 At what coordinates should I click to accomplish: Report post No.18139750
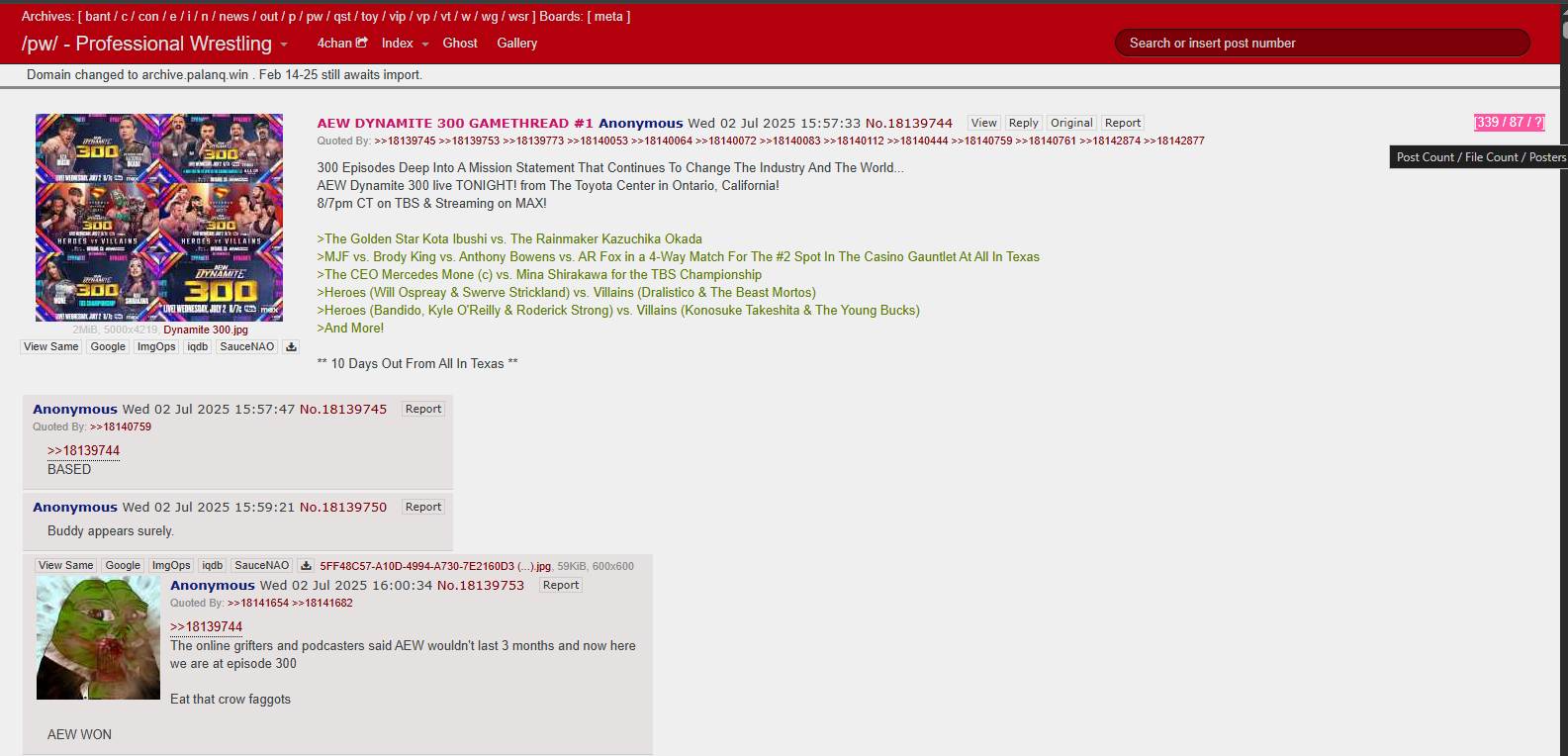[x=423, y=507]
